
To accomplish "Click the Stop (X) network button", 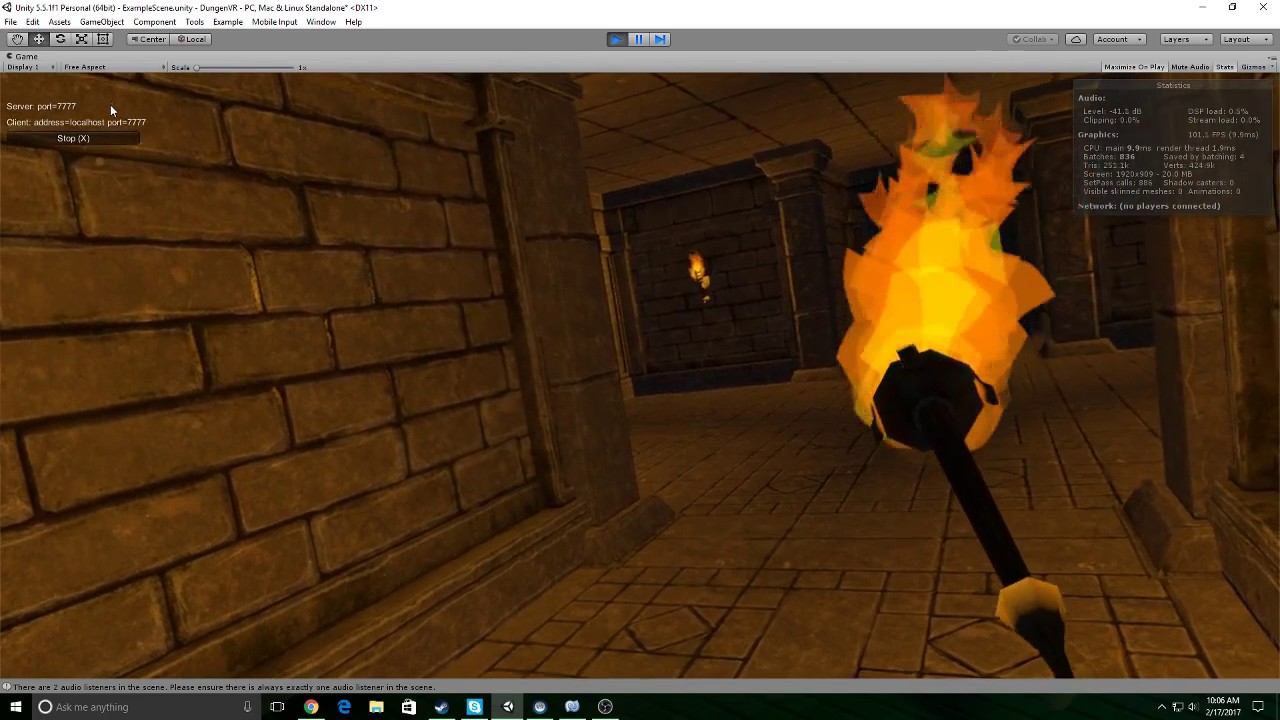I will [x=73, y=139].
